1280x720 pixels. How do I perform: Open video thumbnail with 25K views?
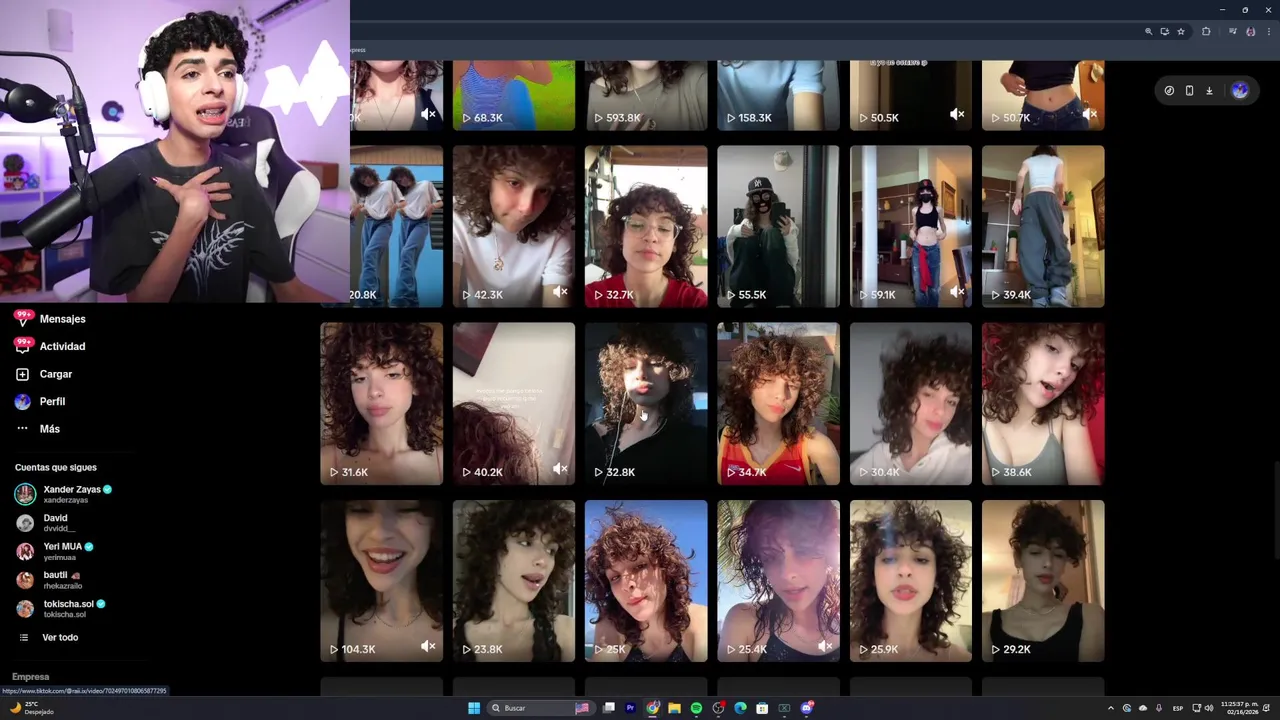click(x=646, y=581)
